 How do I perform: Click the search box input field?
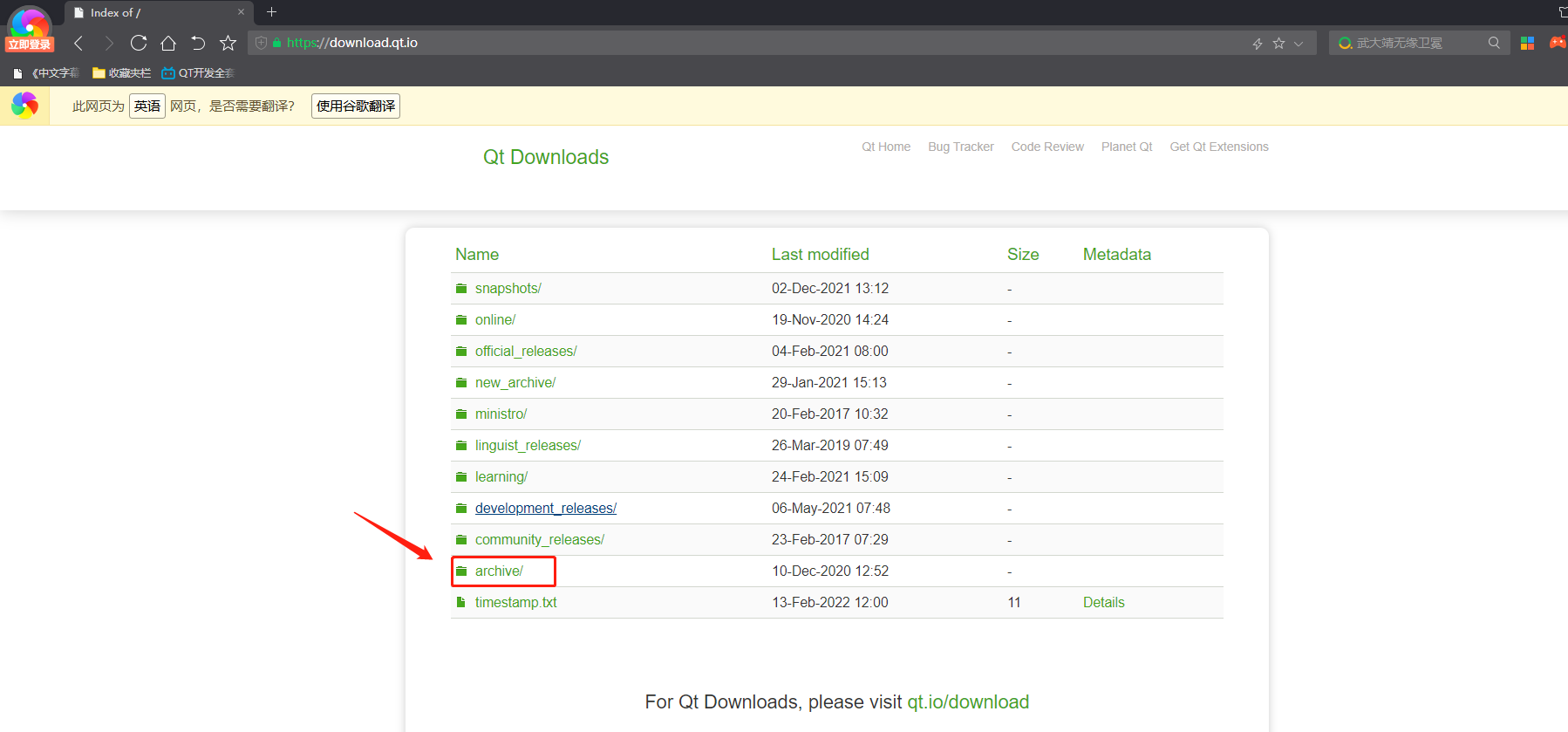click(1420, 43)
